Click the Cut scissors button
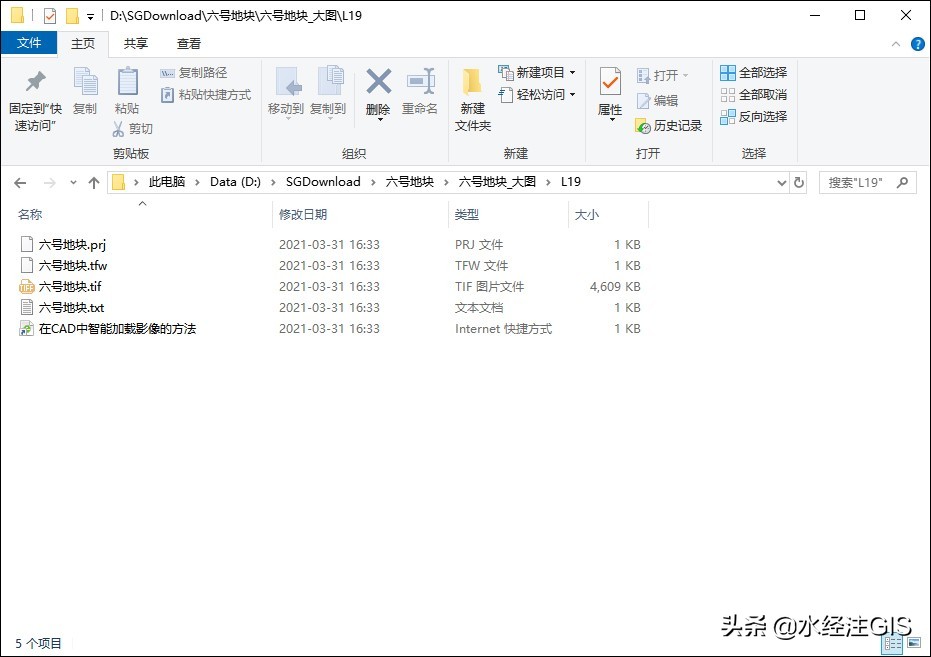The height and width of the screenshot is (657, 931). 132,129
